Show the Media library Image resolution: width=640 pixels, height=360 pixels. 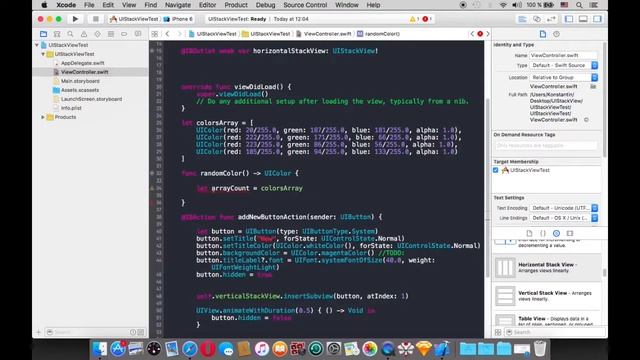pyautogui.click(x=570, y=233)
